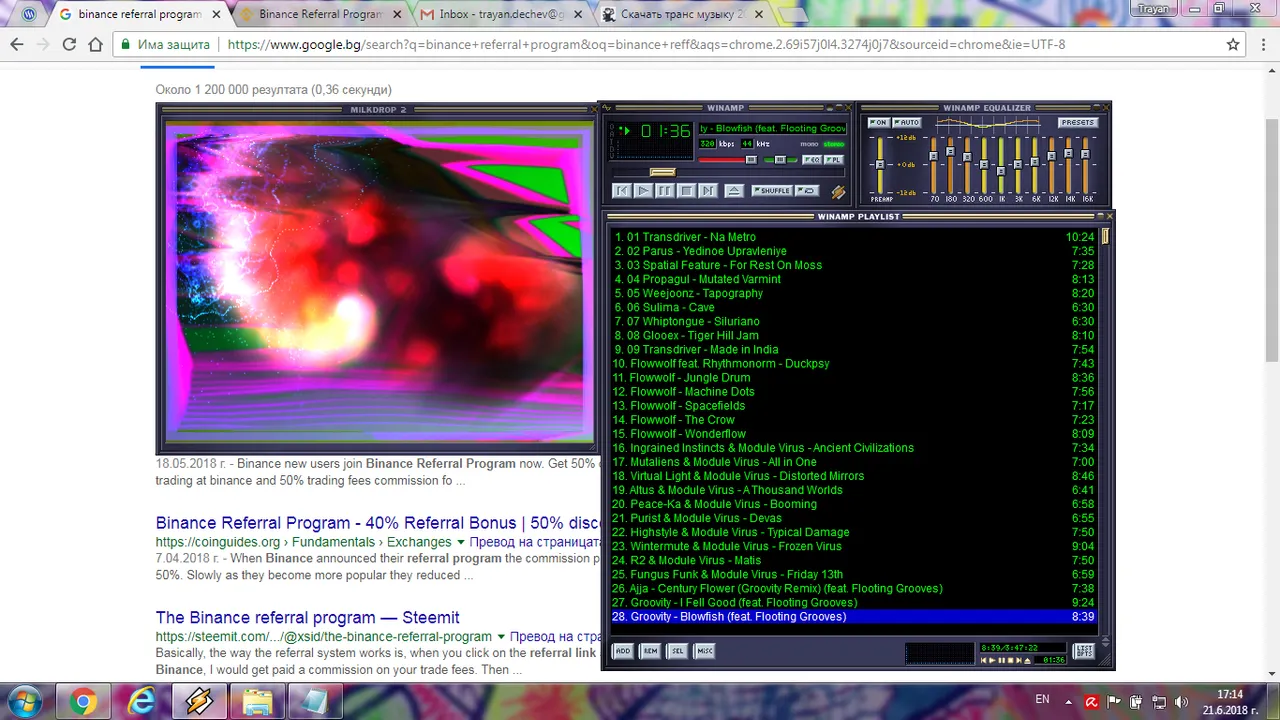The height and width of the screenshot is (720, 1280).
Task: Click Winamp icon in taskbar
Action: (x=199, y=702)
